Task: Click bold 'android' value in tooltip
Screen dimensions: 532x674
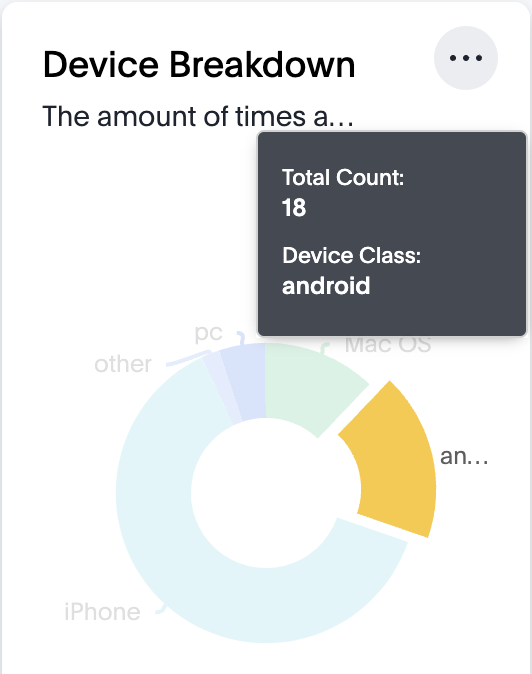Action: (326, 285)
